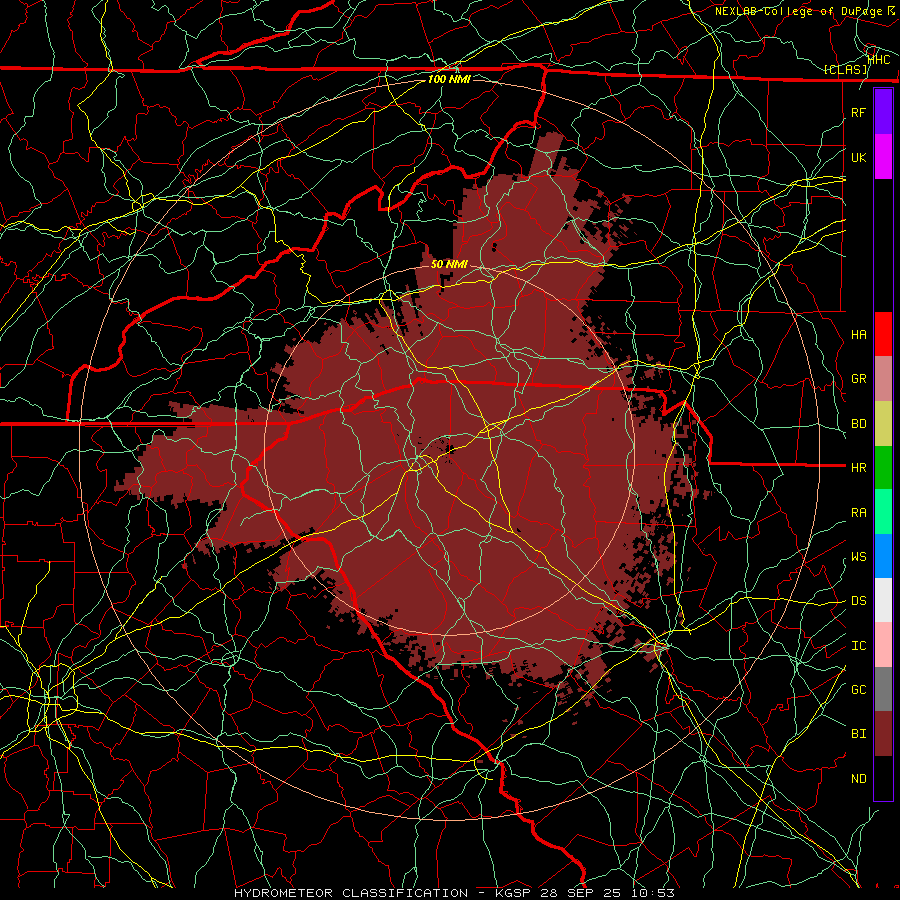Click the UK magenta legend swatch
The image size is (900, 900).
[x=883, y=157]
